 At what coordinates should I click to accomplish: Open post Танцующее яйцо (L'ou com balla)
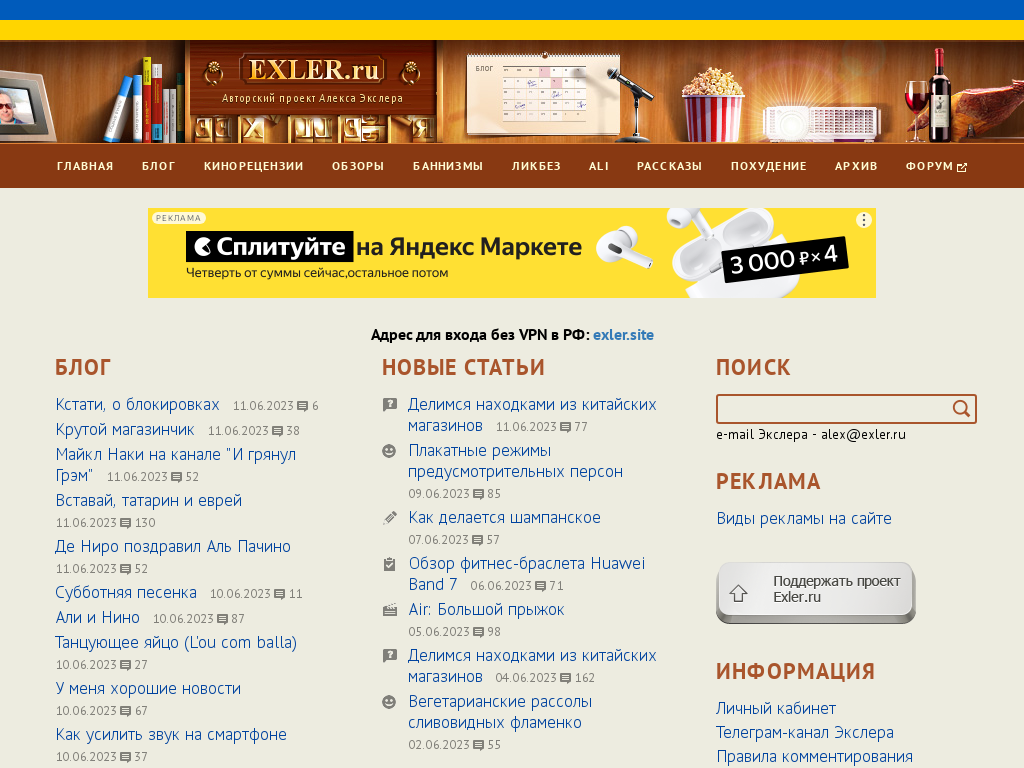pyautogui.click(x=176, y=643)
